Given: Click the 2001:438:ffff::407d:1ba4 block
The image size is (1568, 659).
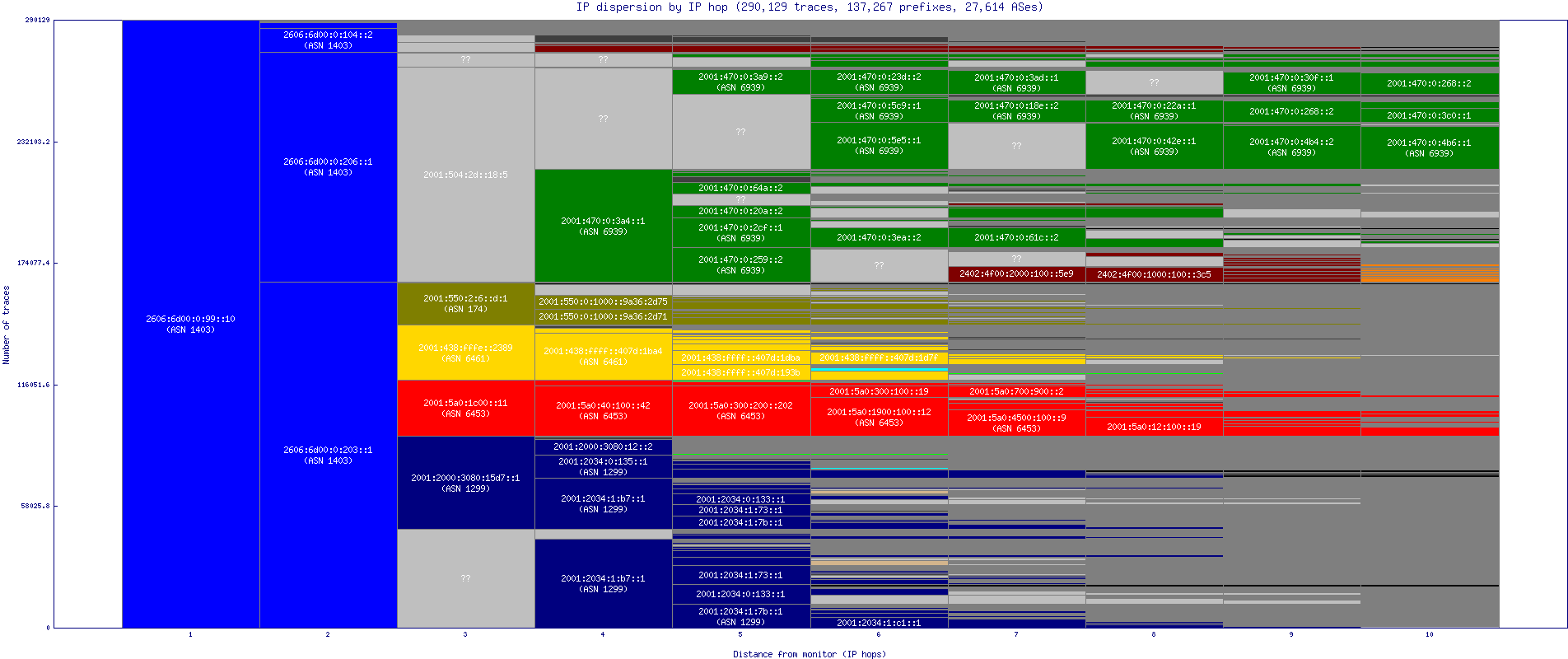Looking at the screenshot, I should coord(604,357).
